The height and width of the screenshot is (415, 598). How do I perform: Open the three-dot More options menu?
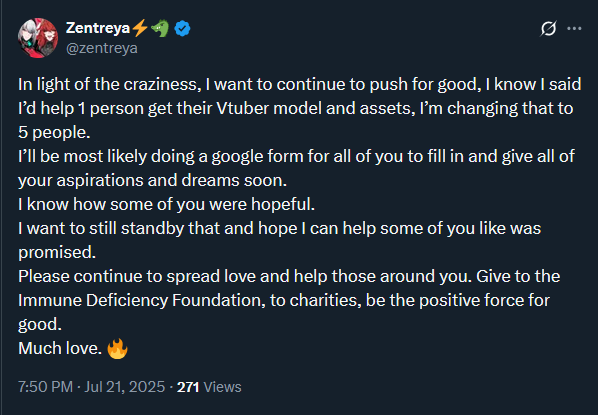(574, 29)
